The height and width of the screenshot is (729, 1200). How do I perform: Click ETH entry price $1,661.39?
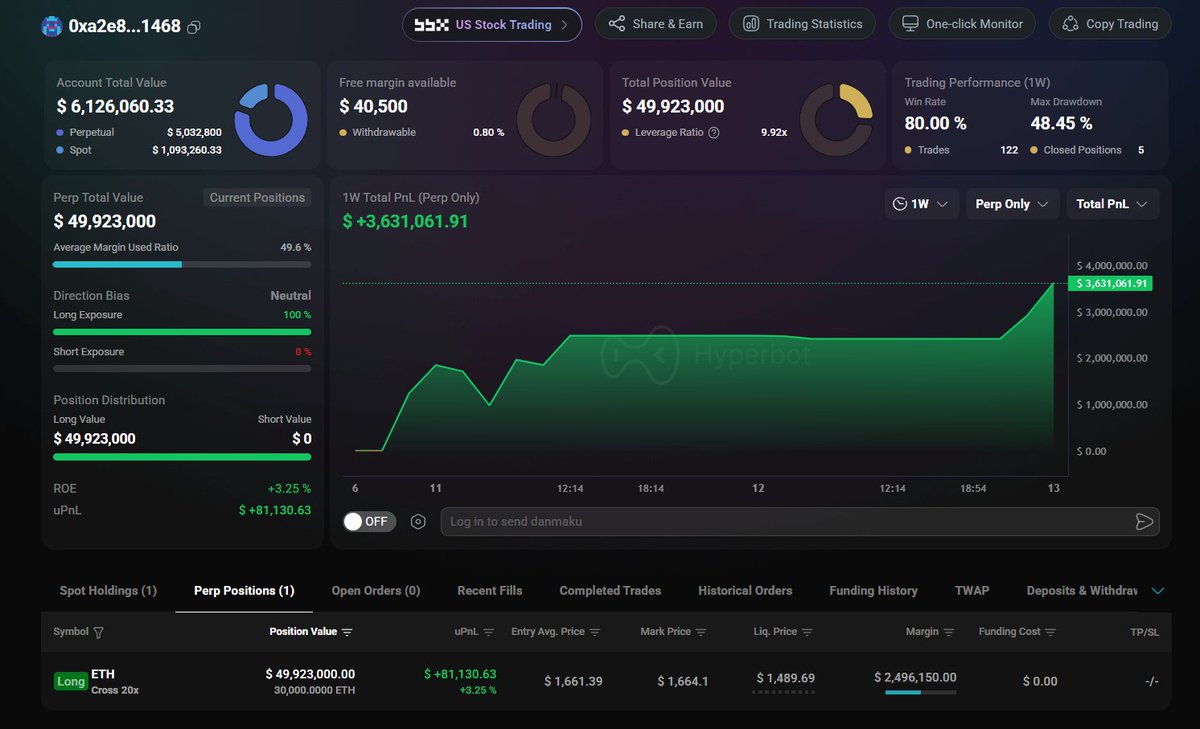point(573,681)
